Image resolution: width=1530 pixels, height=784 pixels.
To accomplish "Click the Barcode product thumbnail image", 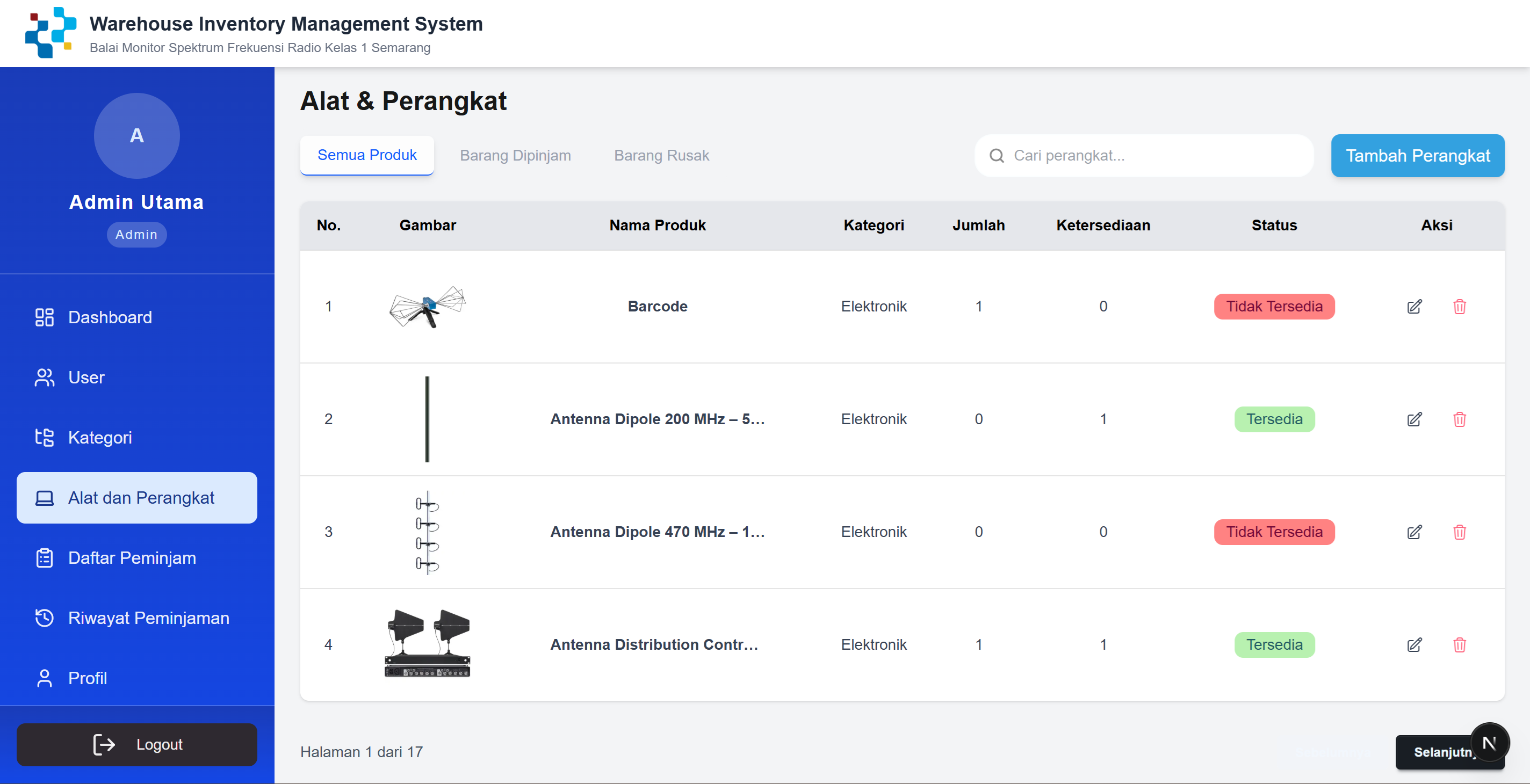I will (427, 306).
